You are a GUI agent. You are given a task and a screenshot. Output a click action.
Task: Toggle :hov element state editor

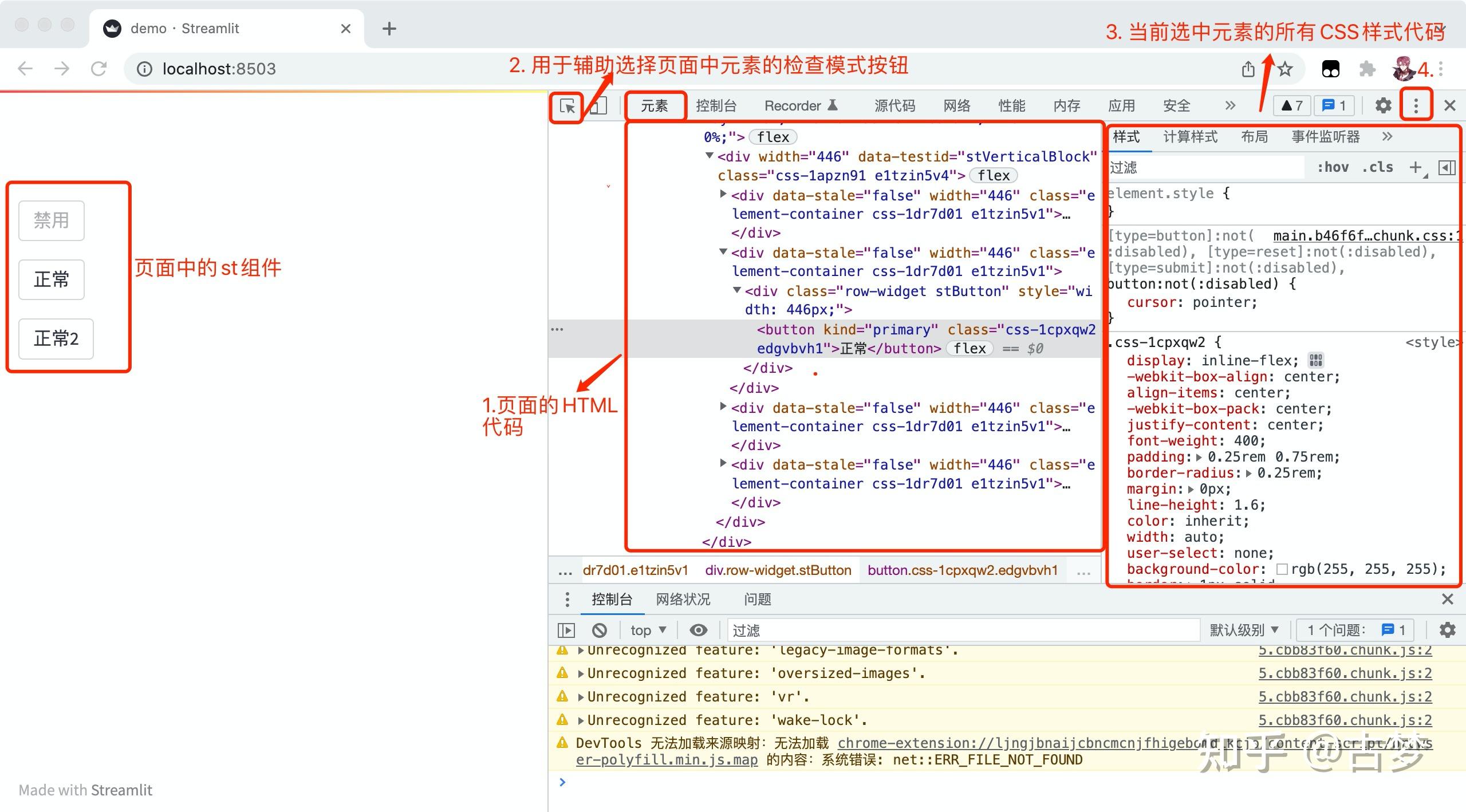click(x=1334, y=167)
